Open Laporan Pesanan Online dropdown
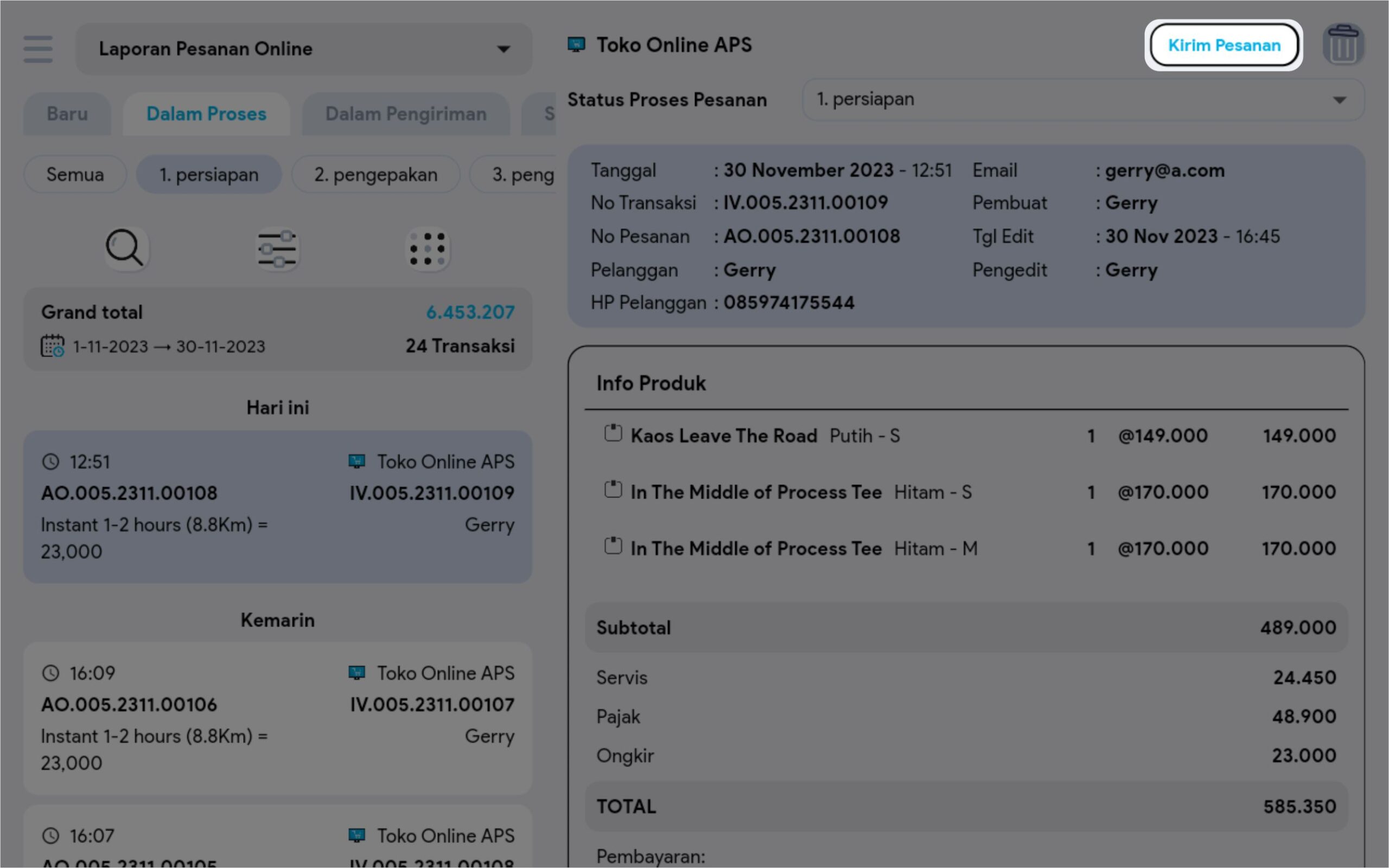Screen dimensions: 1389x868 [x=304, y=49]
